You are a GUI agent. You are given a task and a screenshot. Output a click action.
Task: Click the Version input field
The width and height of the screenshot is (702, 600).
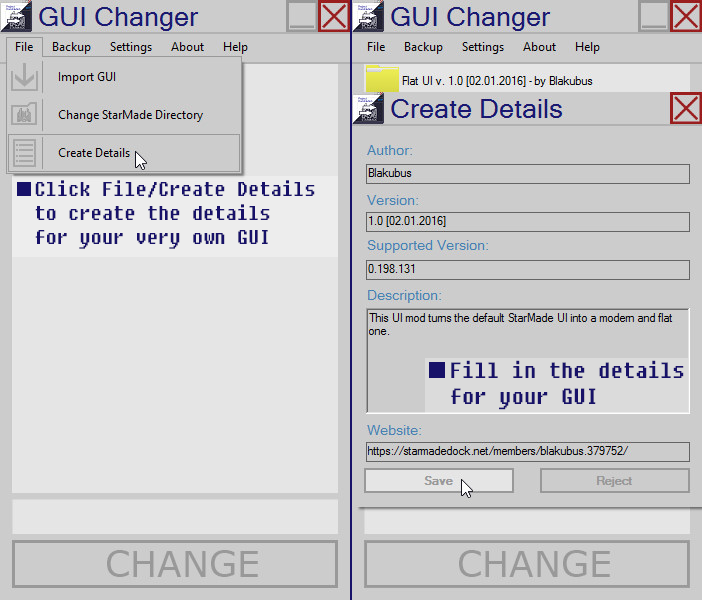pos(528,222)
